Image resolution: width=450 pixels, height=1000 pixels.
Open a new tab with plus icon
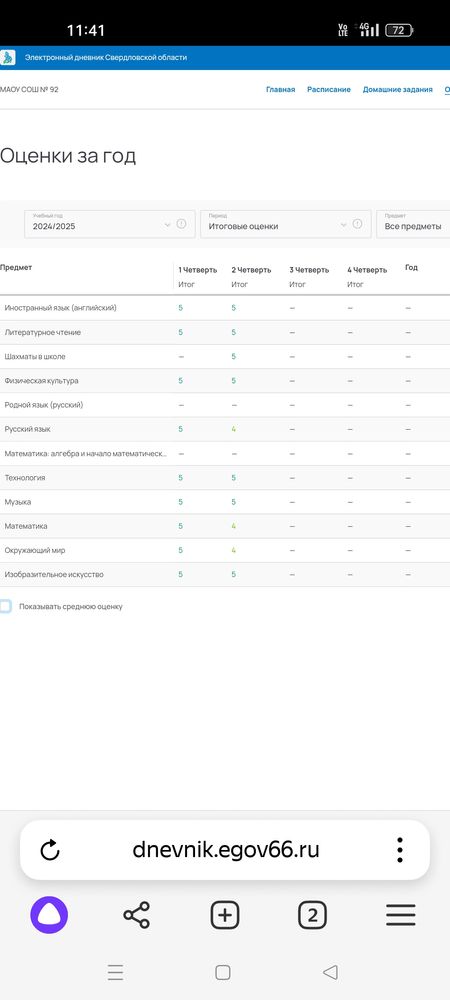pos(224,915)
